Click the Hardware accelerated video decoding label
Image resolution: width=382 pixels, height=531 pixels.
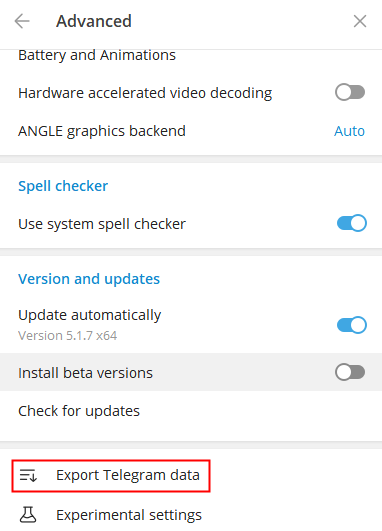pyautogui.click(x=145, y=93)
